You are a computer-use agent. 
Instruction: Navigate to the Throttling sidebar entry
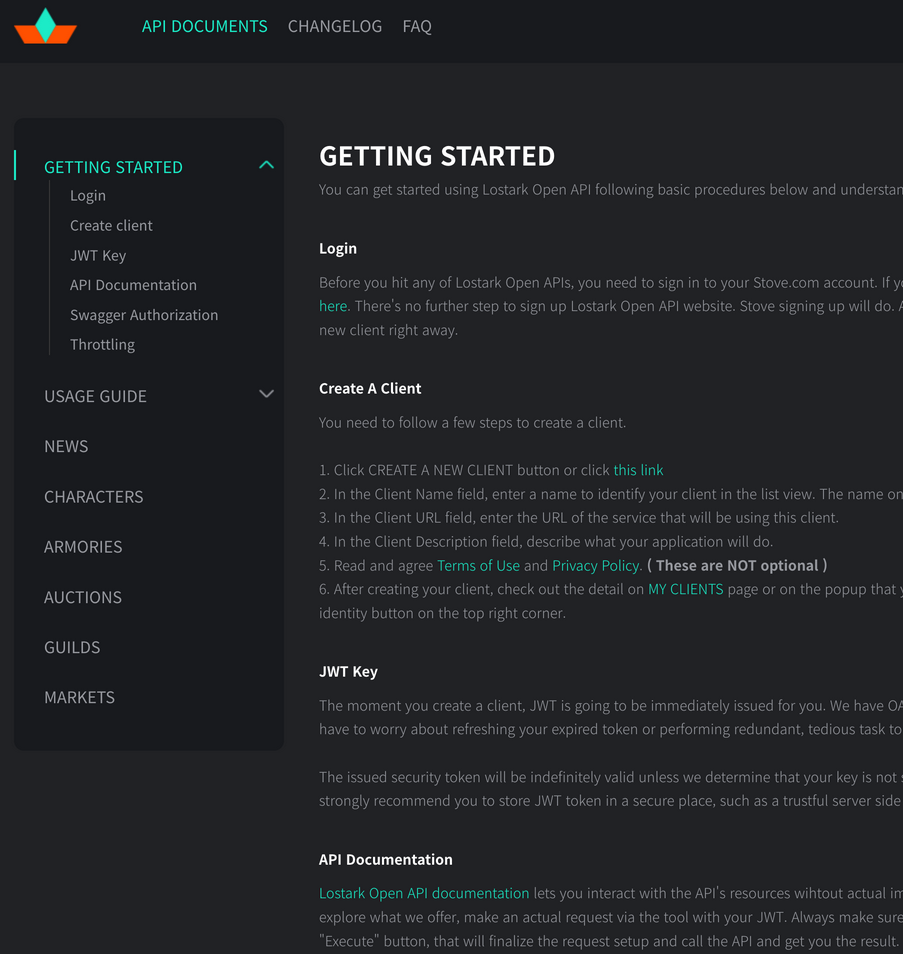point(102,344)
